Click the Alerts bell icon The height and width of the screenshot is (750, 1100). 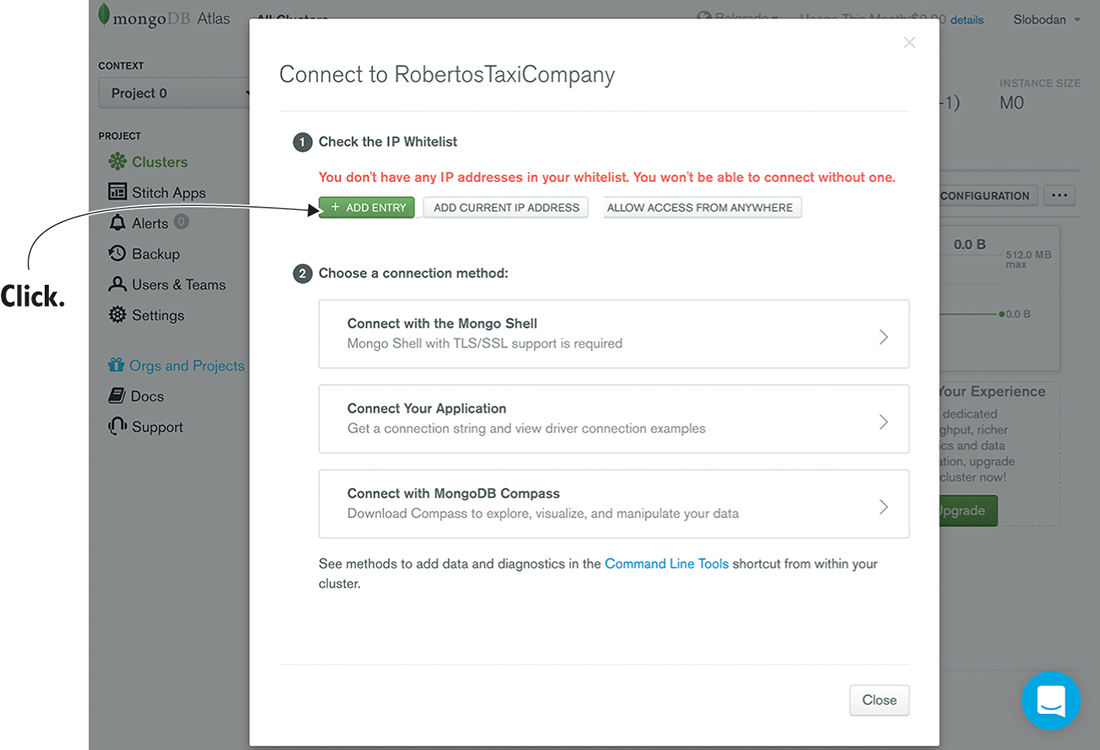(x=117, y=223)
